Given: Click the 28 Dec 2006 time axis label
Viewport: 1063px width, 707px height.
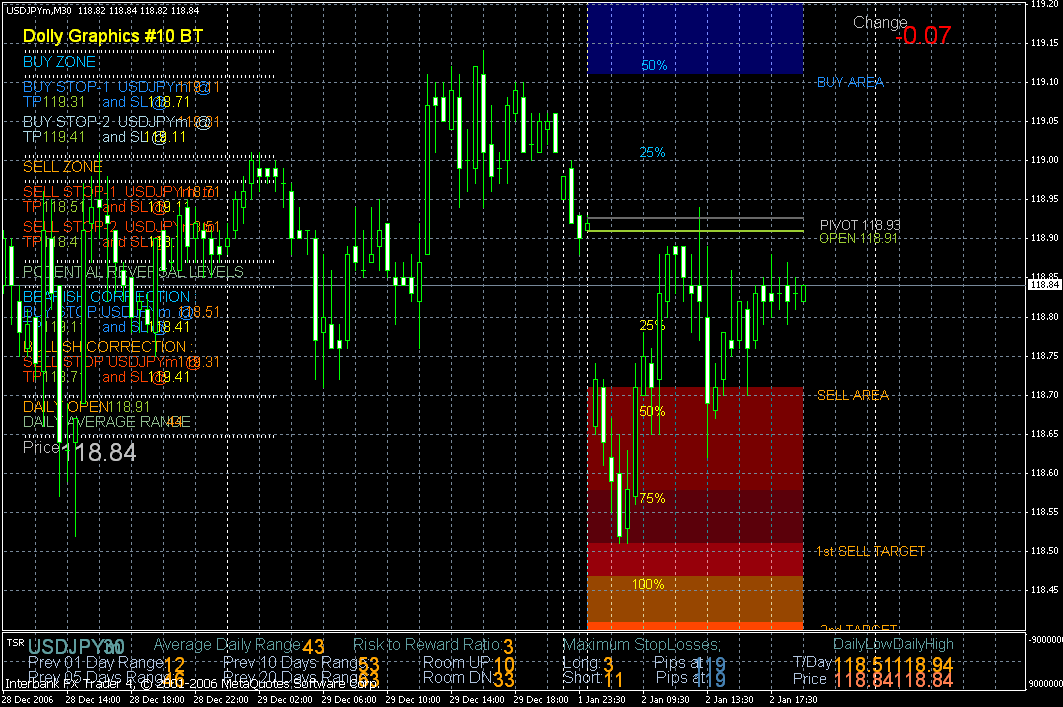Looking at the screenshot, I should tap(28, 700).
